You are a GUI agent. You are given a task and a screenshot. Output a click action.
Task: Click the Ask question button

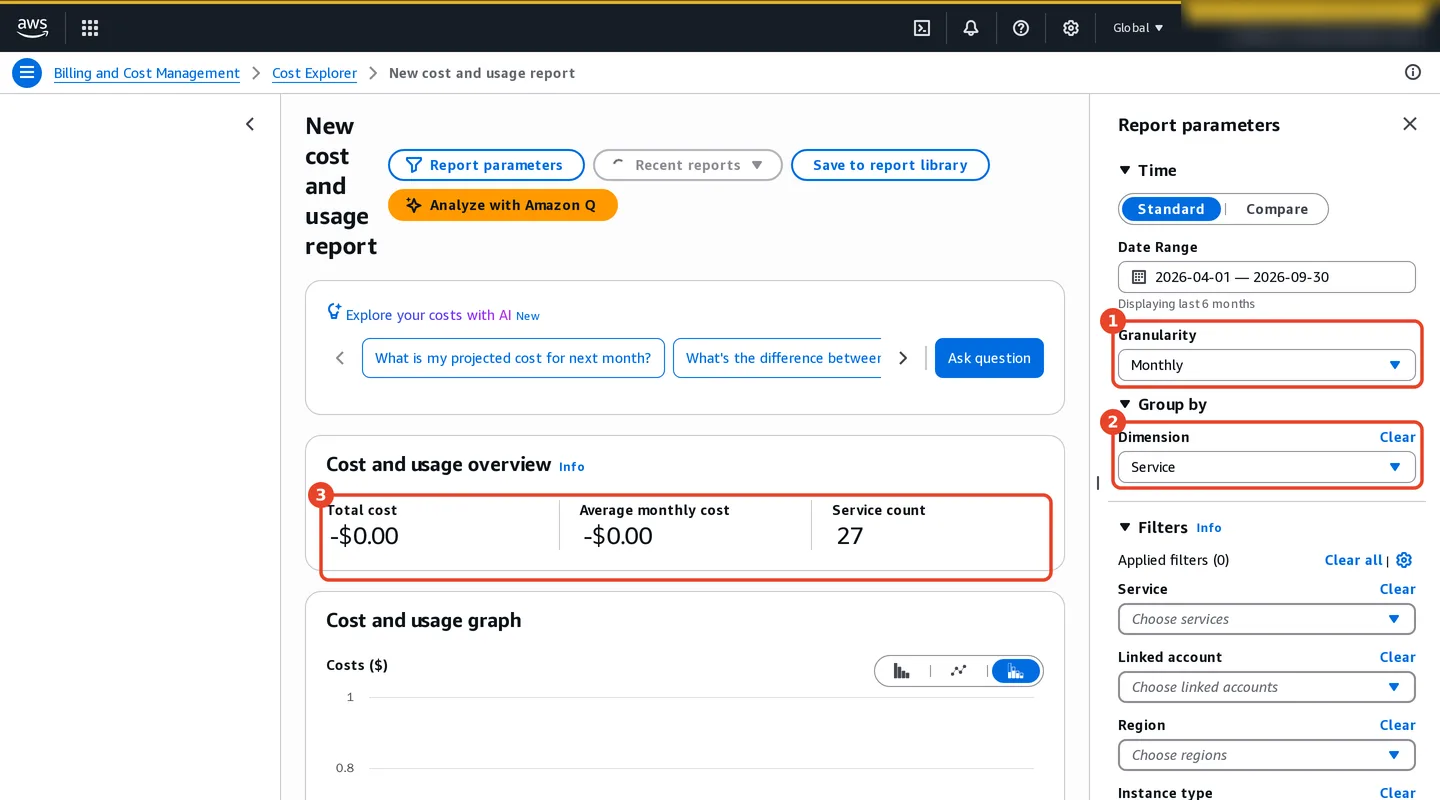(989, 358)
